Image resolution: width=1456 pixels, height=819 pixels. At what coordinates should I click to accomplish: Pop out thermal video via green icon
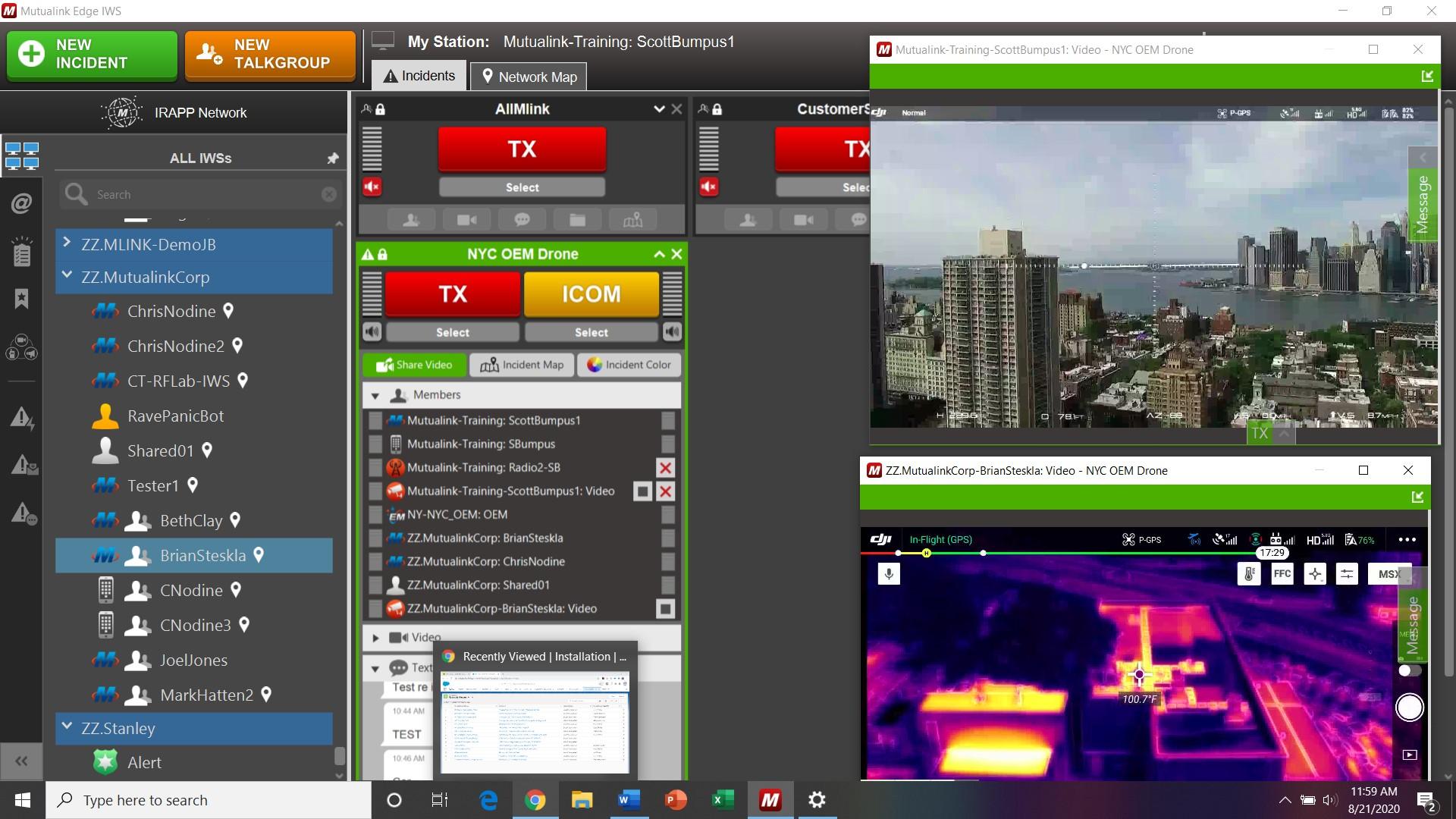click(1417, 497)
